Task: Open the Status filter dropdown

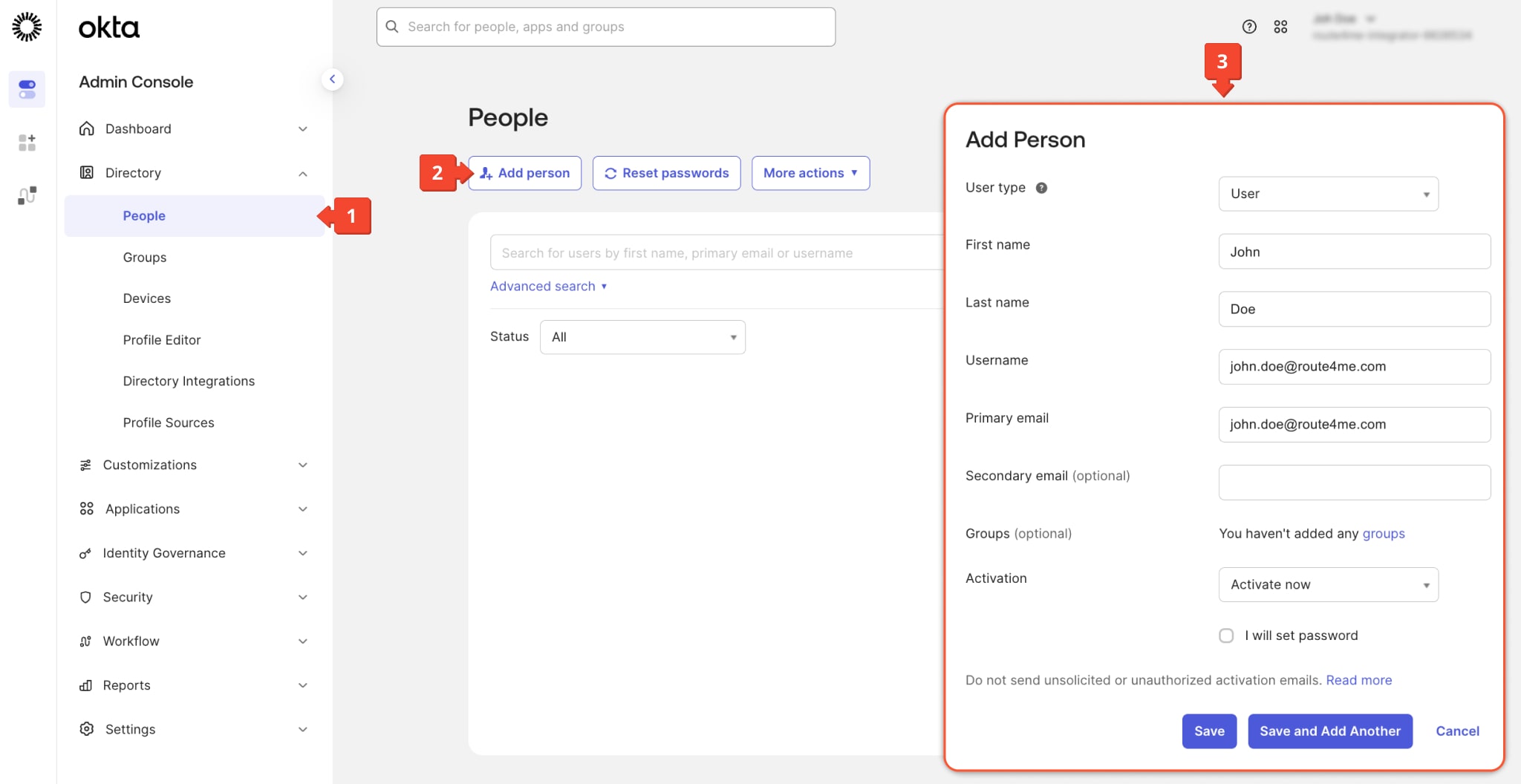Action: [x=642, y=337]
